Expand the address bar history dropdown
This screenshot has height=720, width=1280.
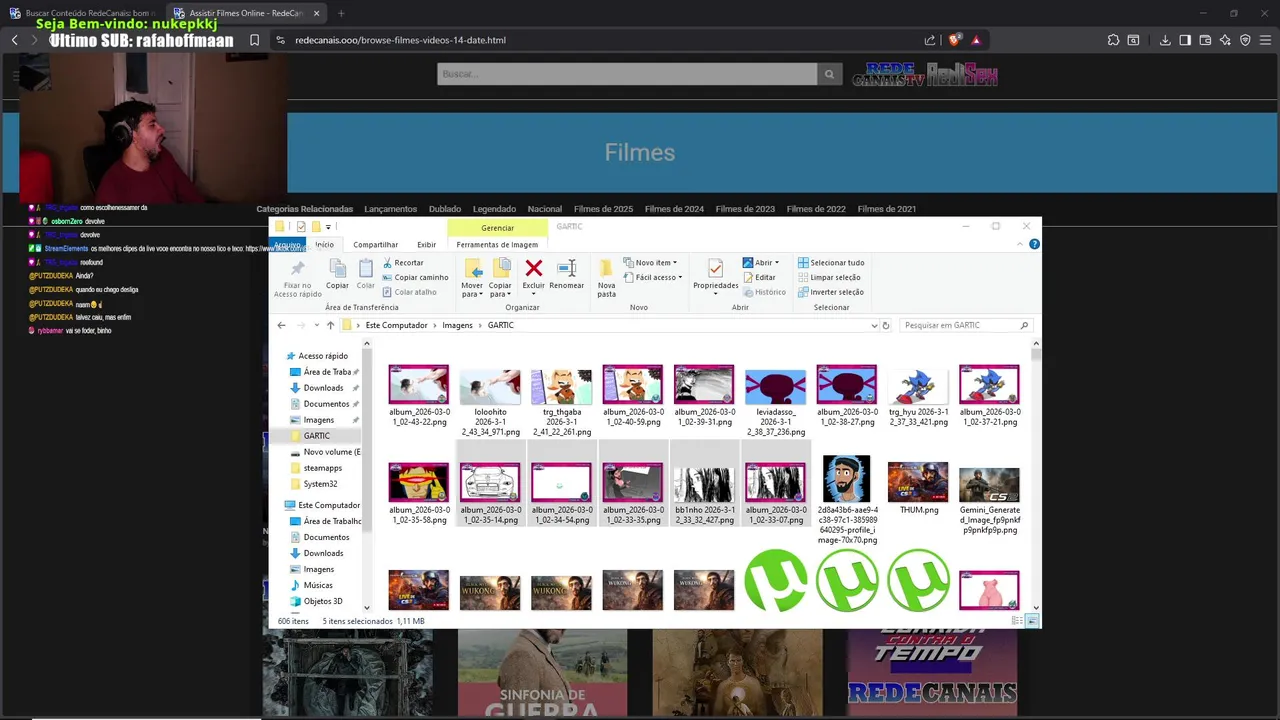tap(873, 325)
